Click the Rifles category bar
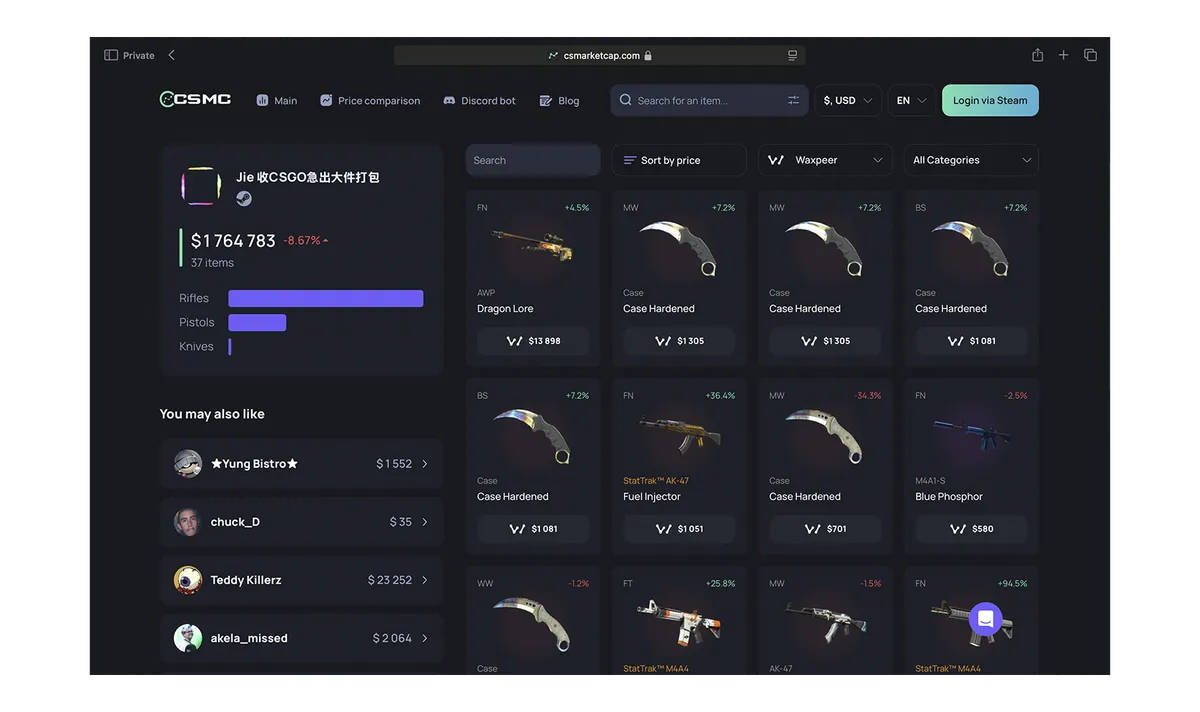1200x712 pixels. [x=326, y=298]
